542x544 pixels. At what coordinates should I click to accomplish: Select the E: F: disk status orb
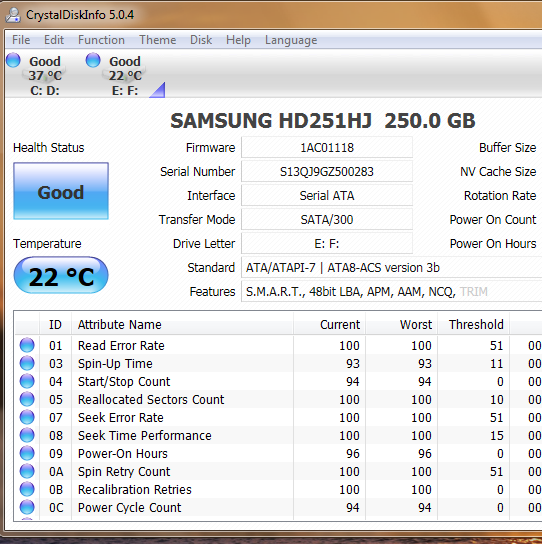tap(93, 60)
